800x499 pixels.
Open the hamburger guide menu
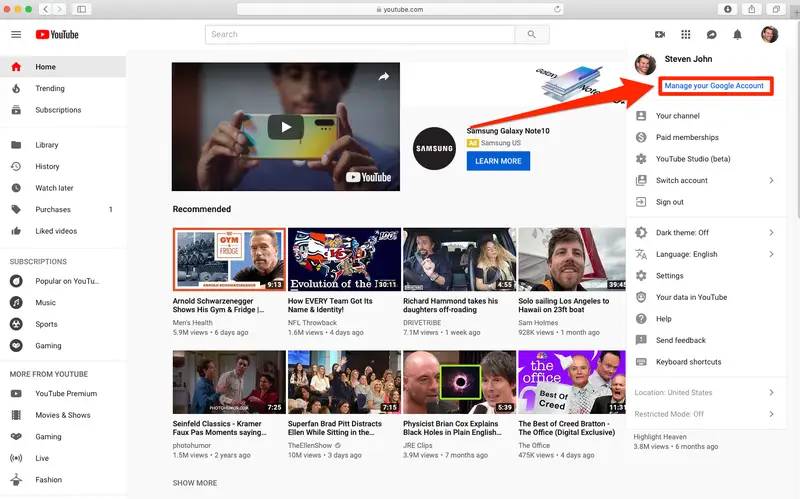(16, 35)
